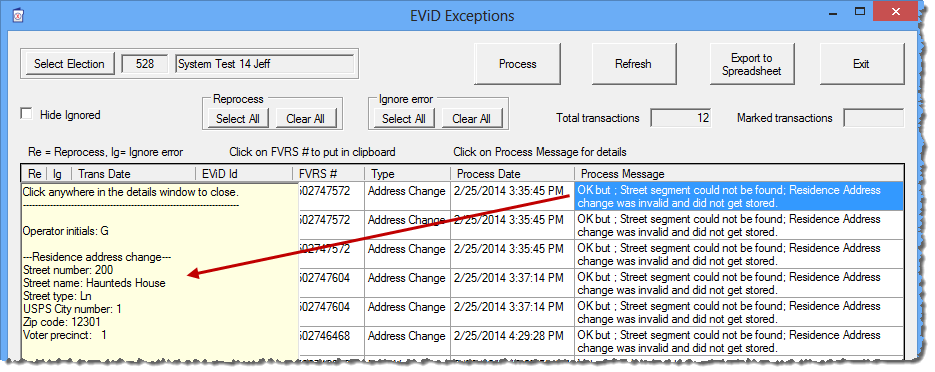This screenshot has height=372, width=935.
Task: Click the yellow details window to close it
Action: [160, 271]
